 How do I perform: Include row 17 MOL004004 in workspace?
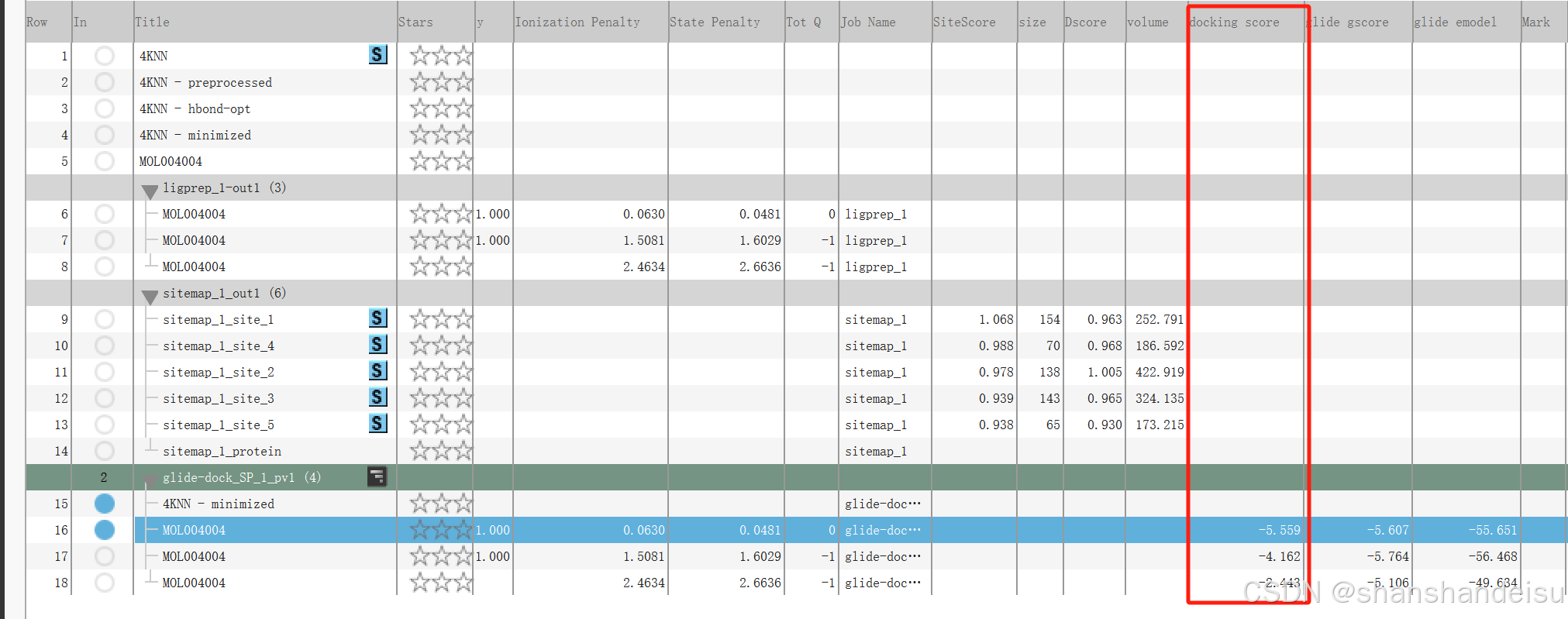105,556
